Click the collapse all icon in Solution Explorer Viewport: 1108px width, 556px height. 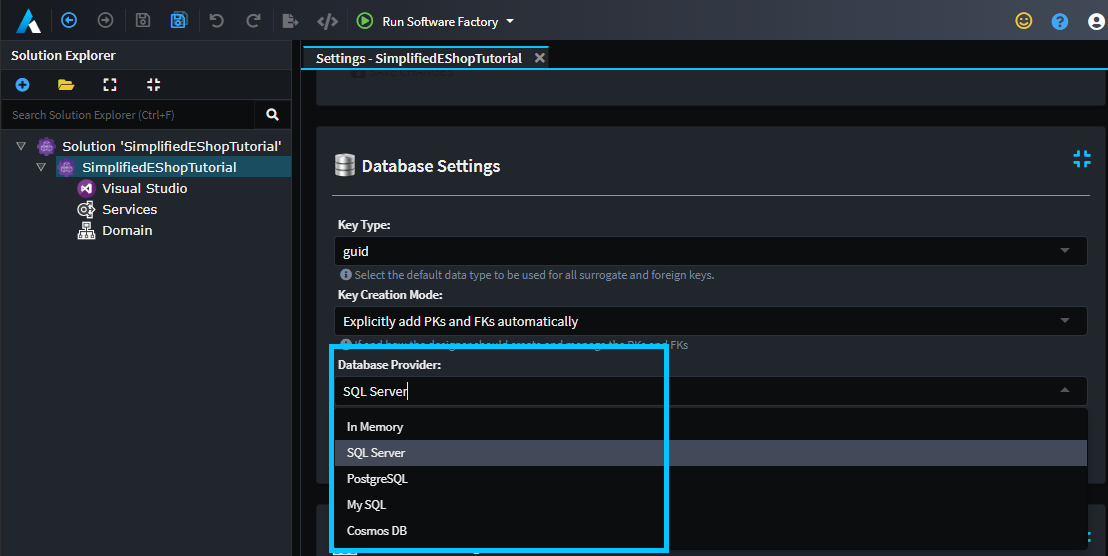click(153, 85)
